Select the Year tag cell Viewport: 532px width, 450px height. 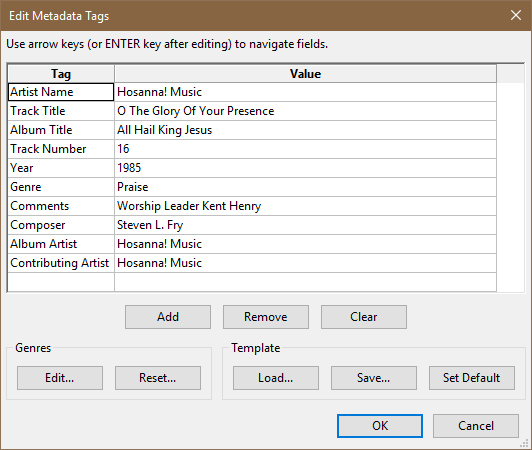click(61, 168)
